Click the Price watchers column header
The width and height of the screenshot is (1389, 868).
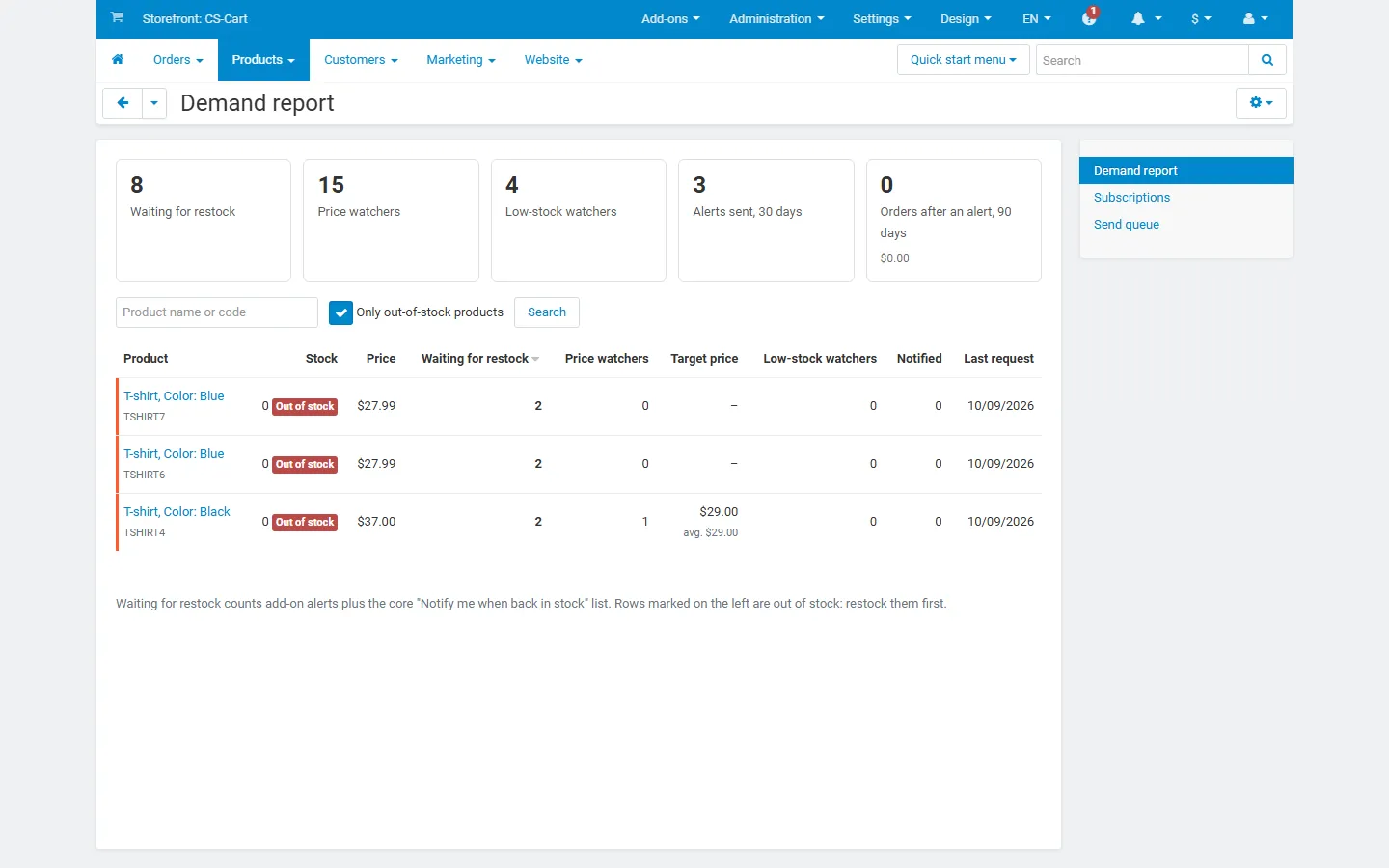click(x=607, y=359)
